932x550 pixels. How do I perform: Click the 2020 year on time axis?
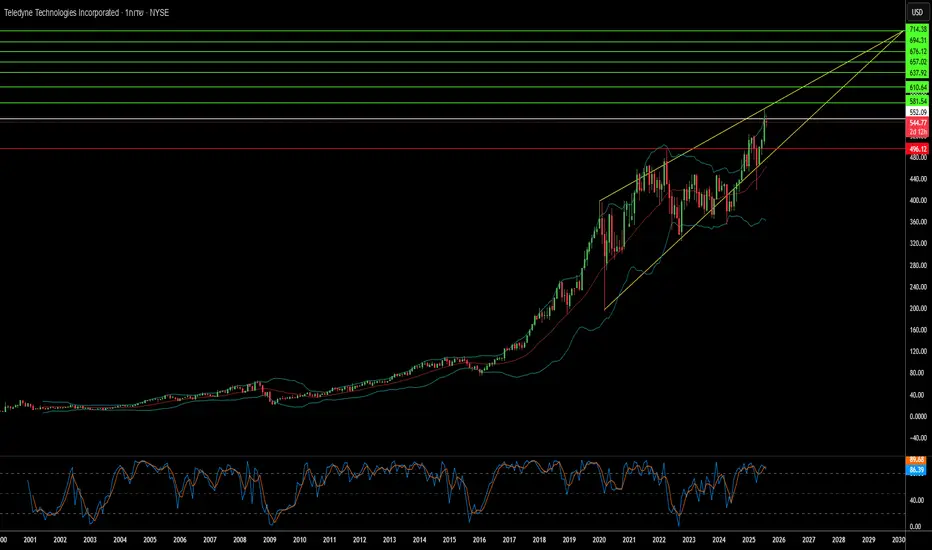pyautogui.click(x=599, y=540)
